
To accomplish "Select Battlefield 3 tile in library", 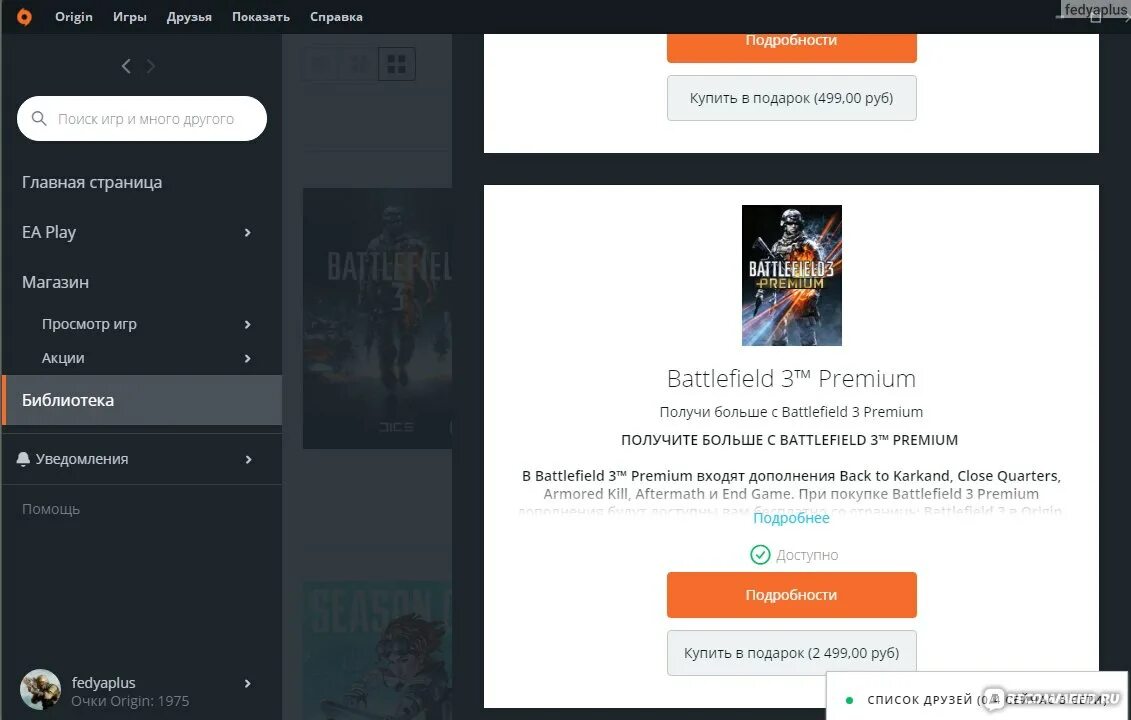I will click(x=377, y=318).
